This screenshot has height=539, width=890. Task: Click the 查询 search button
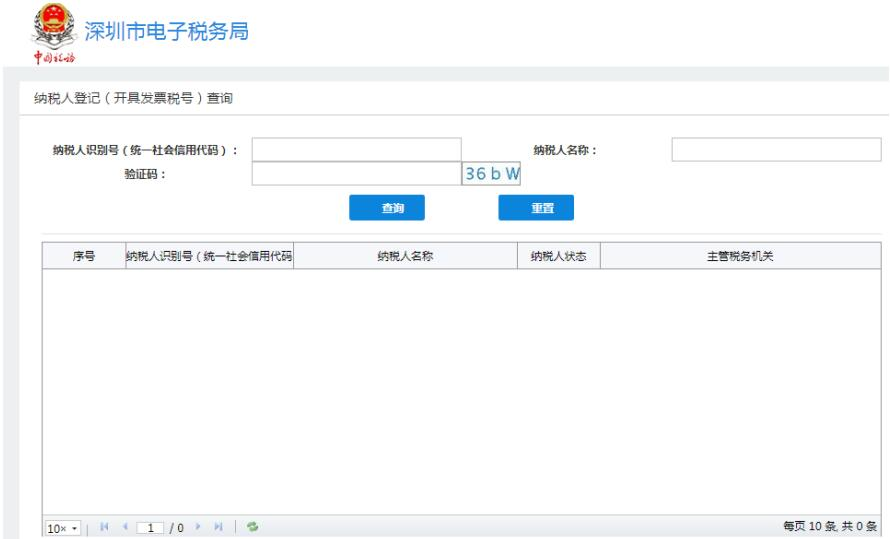[x=386, y=208]
